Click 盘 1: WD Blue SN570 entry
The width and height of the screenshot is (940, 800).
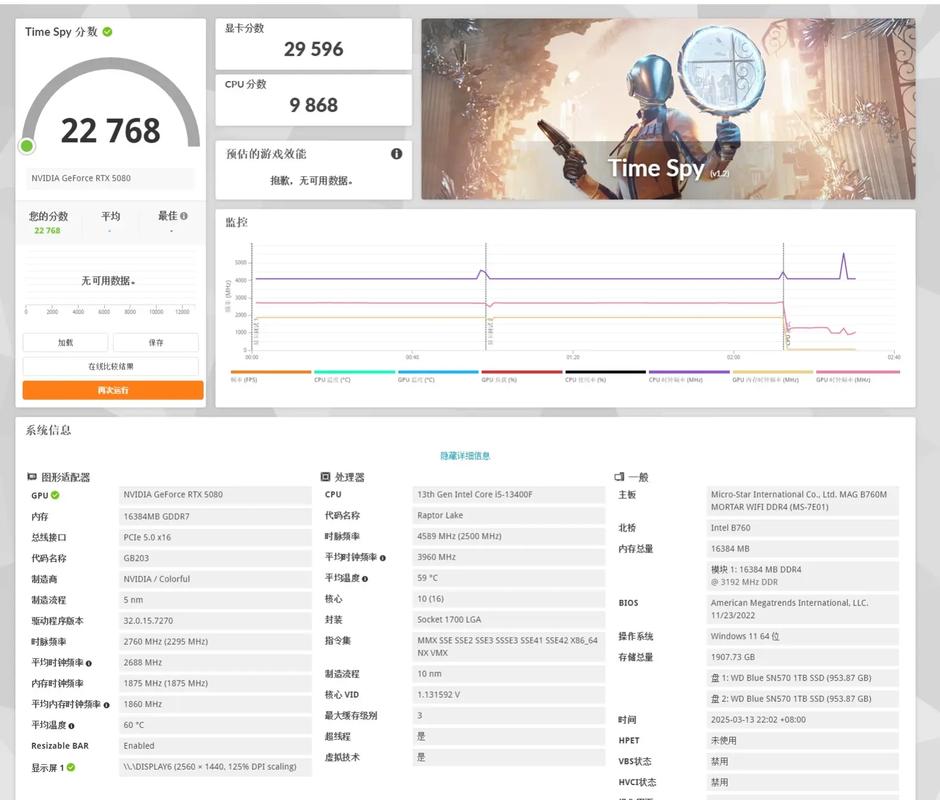click(x=803, y=678)
